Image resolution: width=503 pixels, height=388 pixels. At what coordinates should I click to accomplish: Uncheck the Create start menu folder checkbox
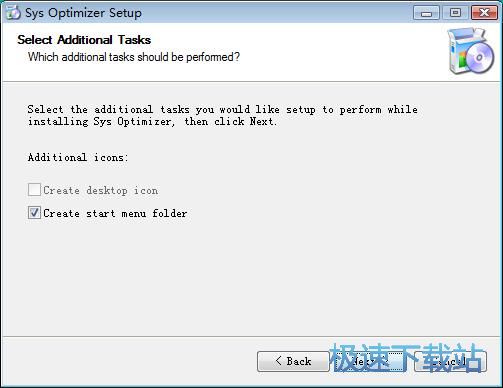34,213
